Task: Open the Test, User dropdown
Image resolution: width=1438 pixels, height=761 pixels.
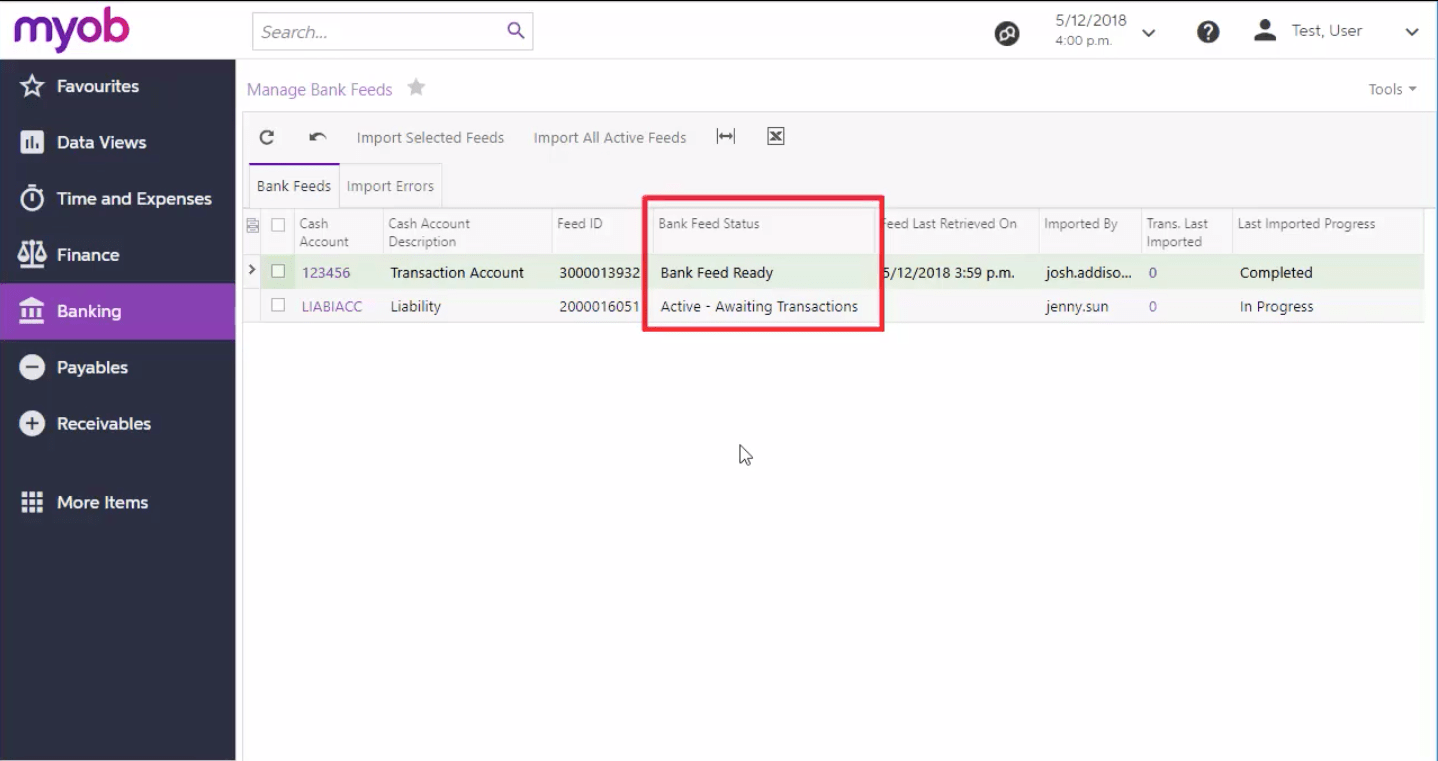Action: pos(1411,31)
